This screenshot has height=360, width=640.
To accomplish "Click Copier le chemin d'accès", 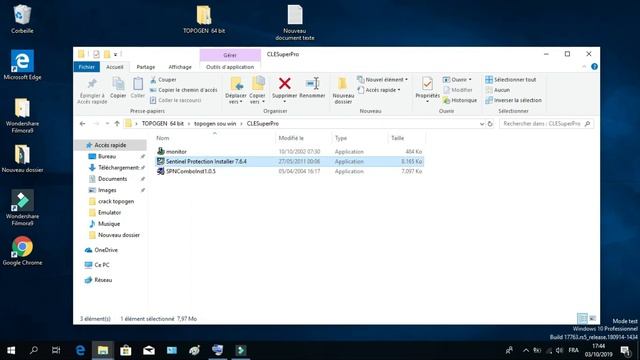I will (x=183, y=90).
